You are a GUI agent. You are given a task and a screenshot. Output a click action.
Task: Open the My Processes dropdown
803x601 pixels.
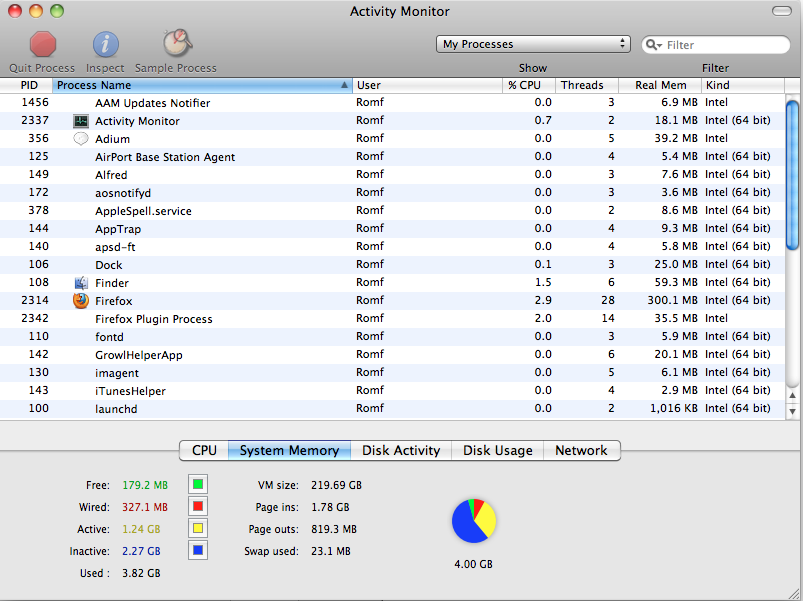coord(533,44)
